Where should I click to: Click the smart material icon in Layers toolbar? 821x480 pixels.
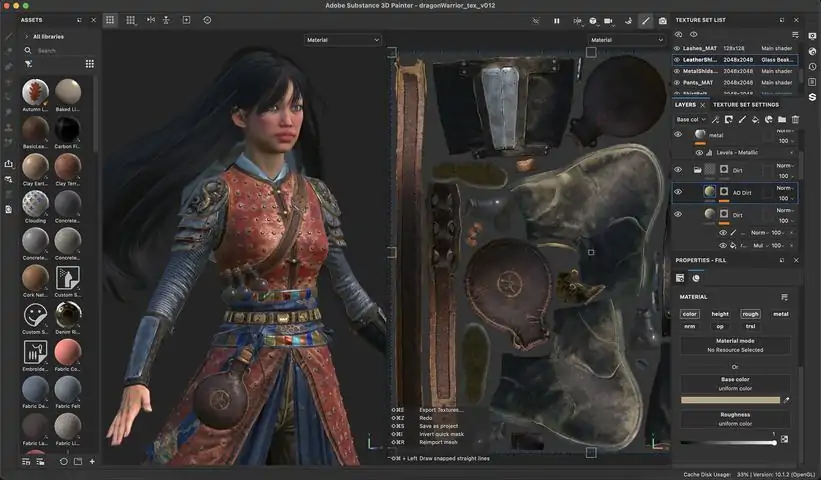(x=769, y=119)
